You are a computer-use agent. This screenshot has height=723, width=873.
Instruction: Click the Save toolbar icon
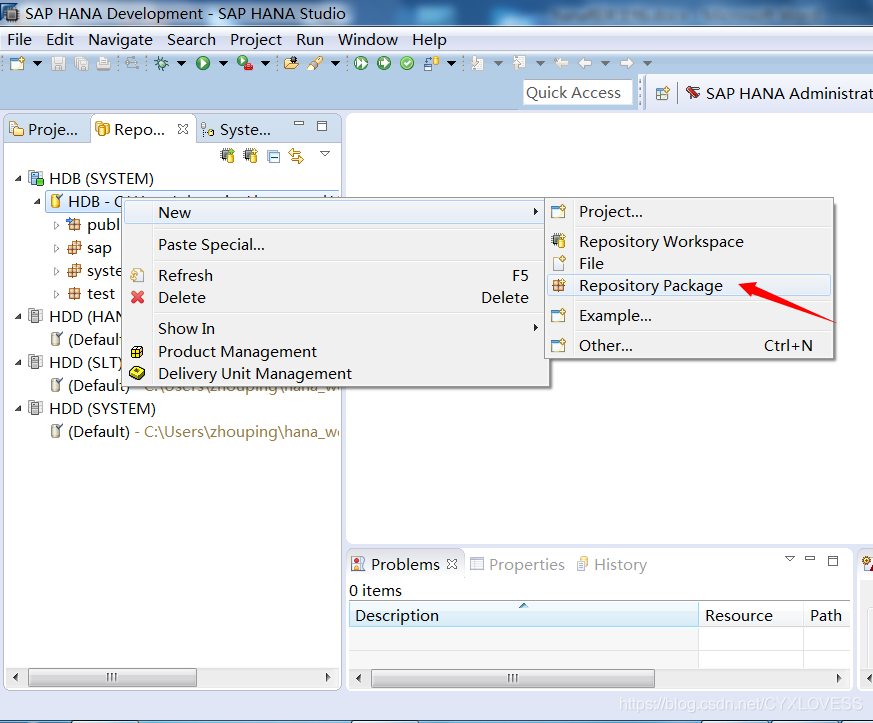coord(58,63)
